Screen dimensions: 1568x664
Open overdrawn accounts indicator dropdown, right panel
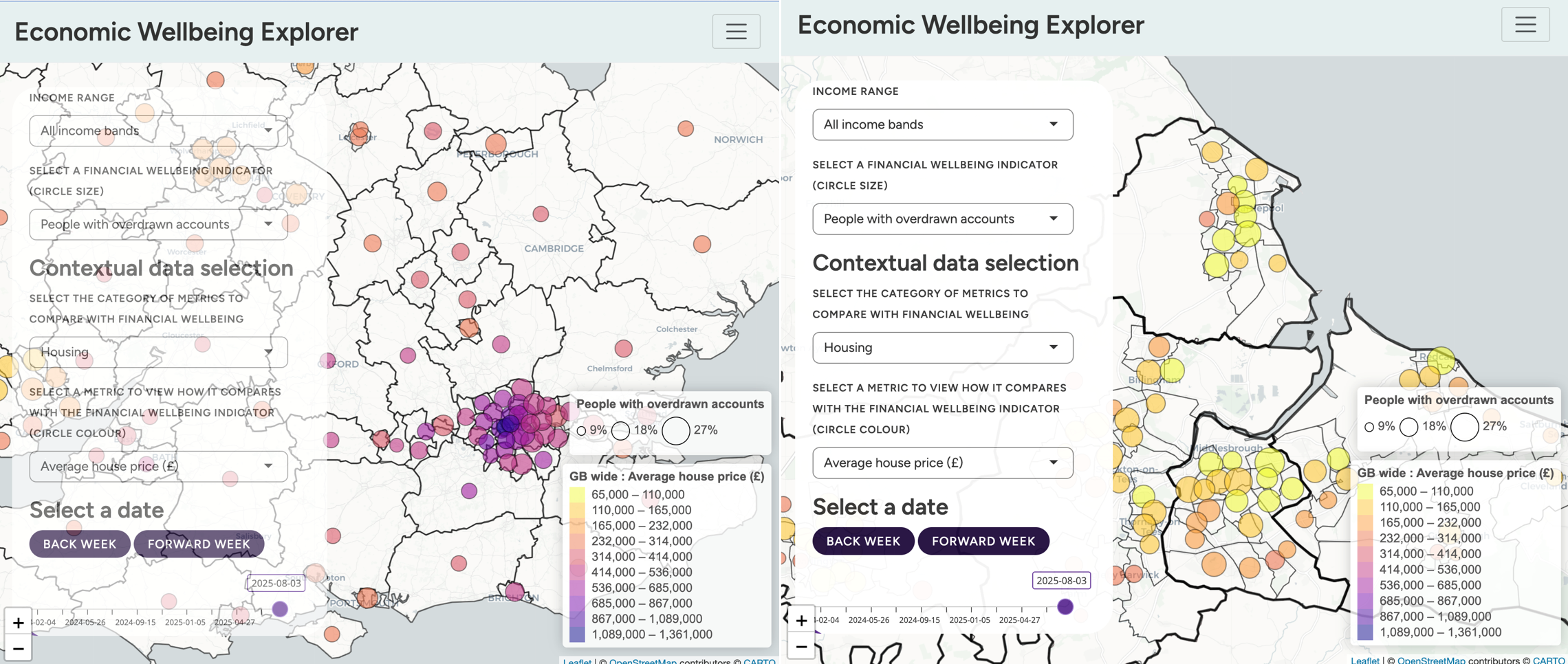tap(942, 219)
